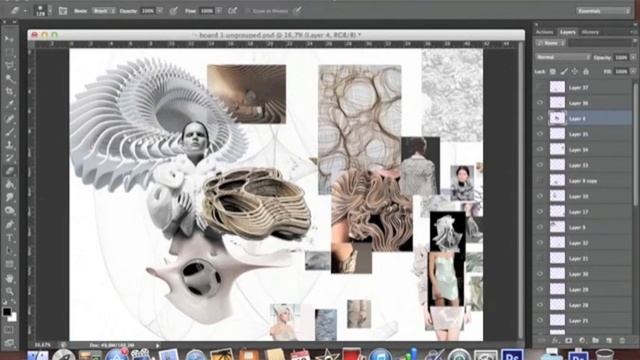Select the Zoom tool

[9, 291]
